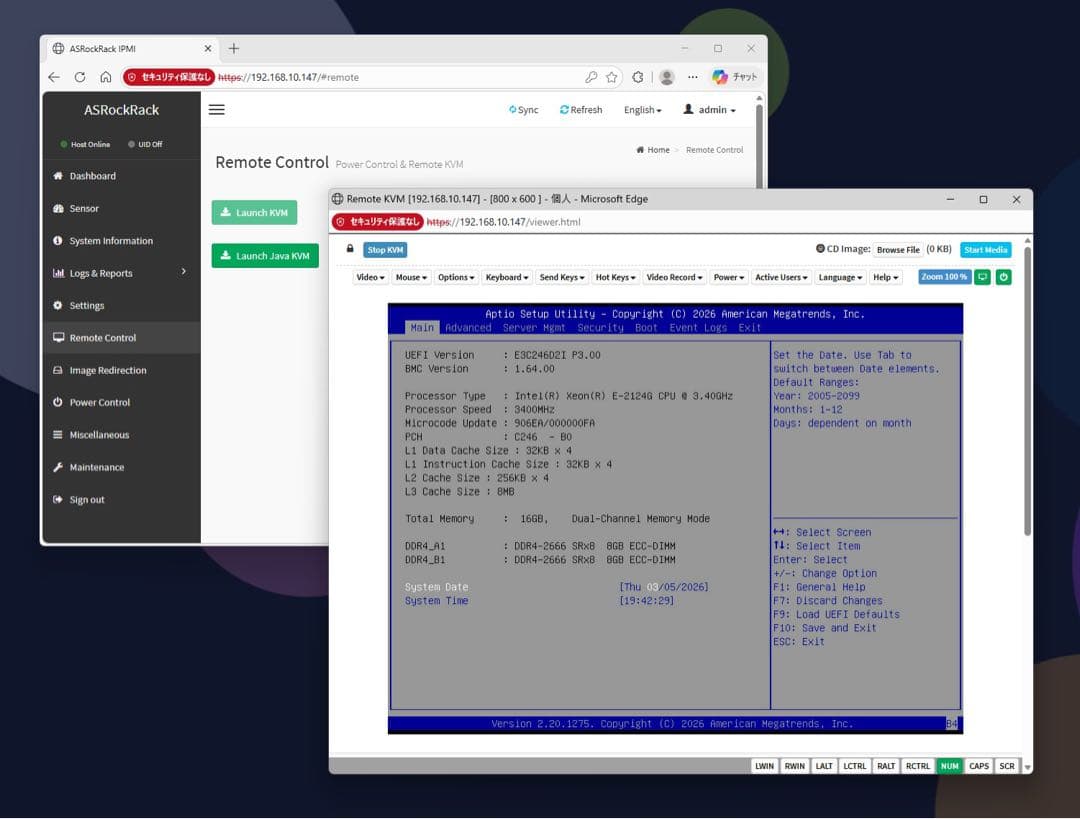The height and width of the screenshot is (819, 1080).
Task: Toggle the NUM lock indicator
Action: tap(949, 766)
